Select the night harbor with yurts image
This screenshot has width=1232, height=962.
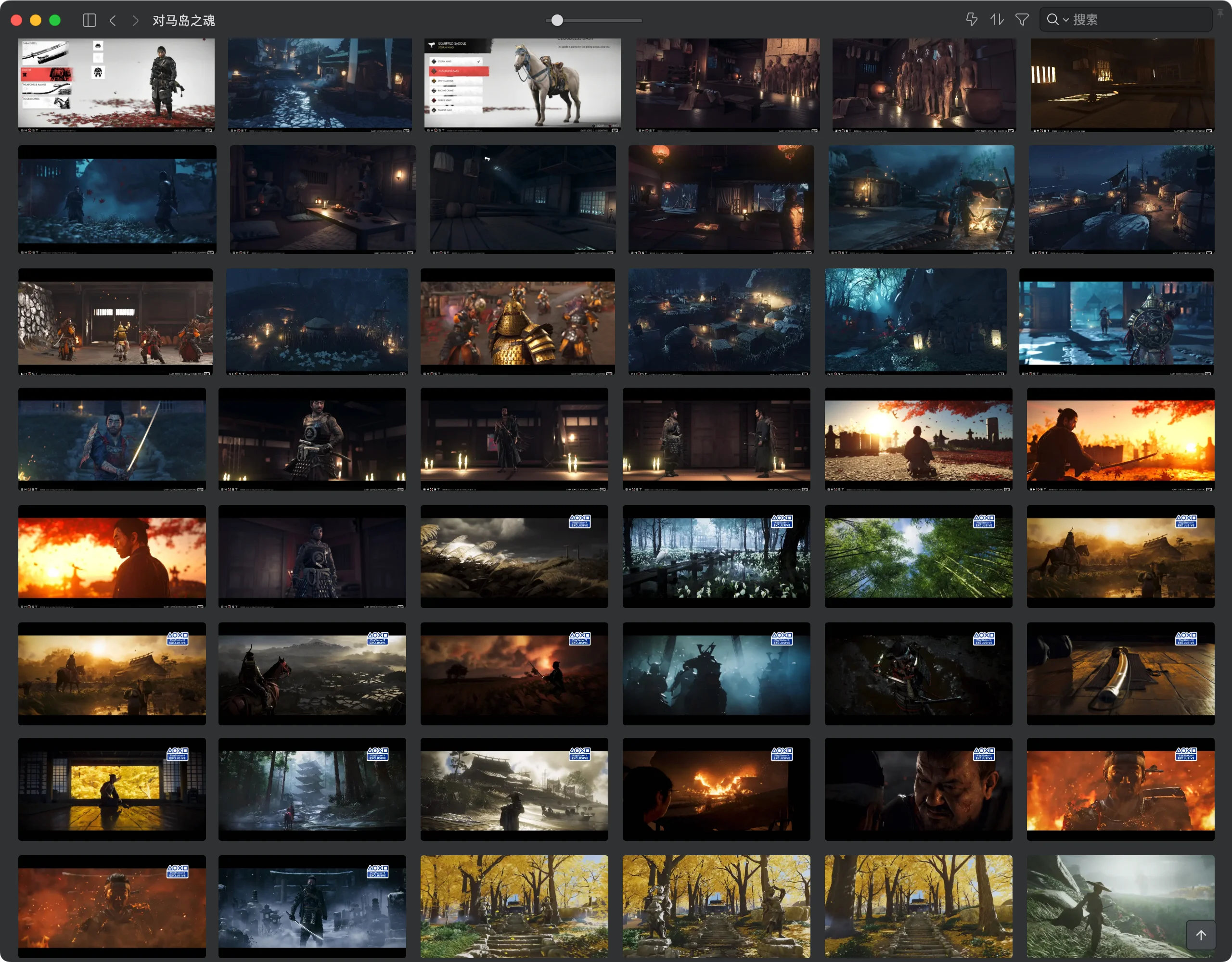point(1121,200)
